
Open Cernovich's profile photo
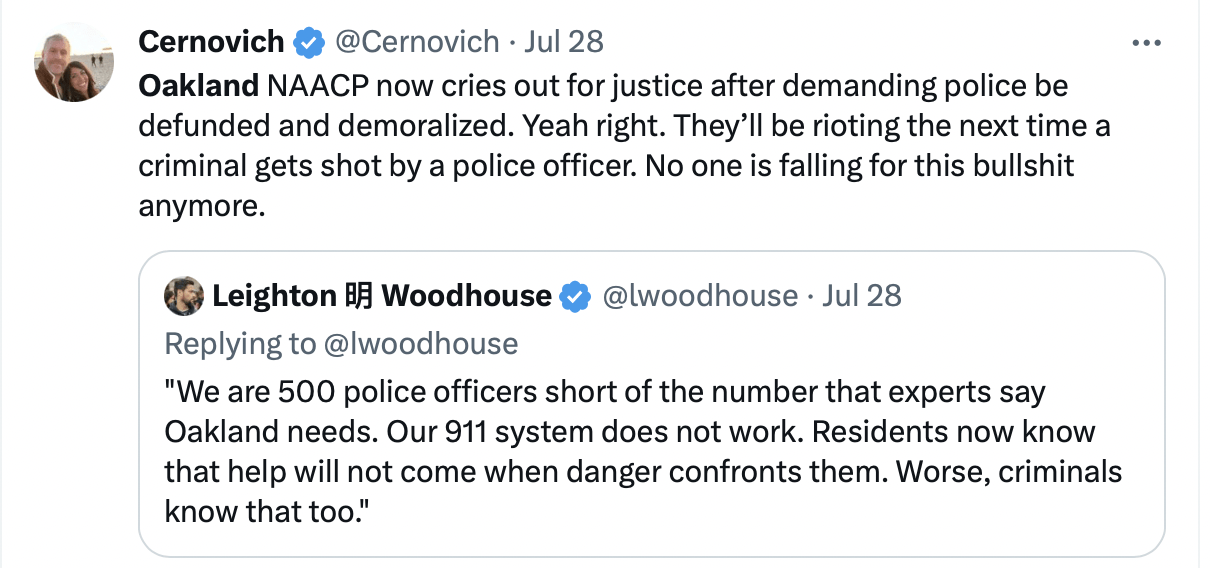74,61
